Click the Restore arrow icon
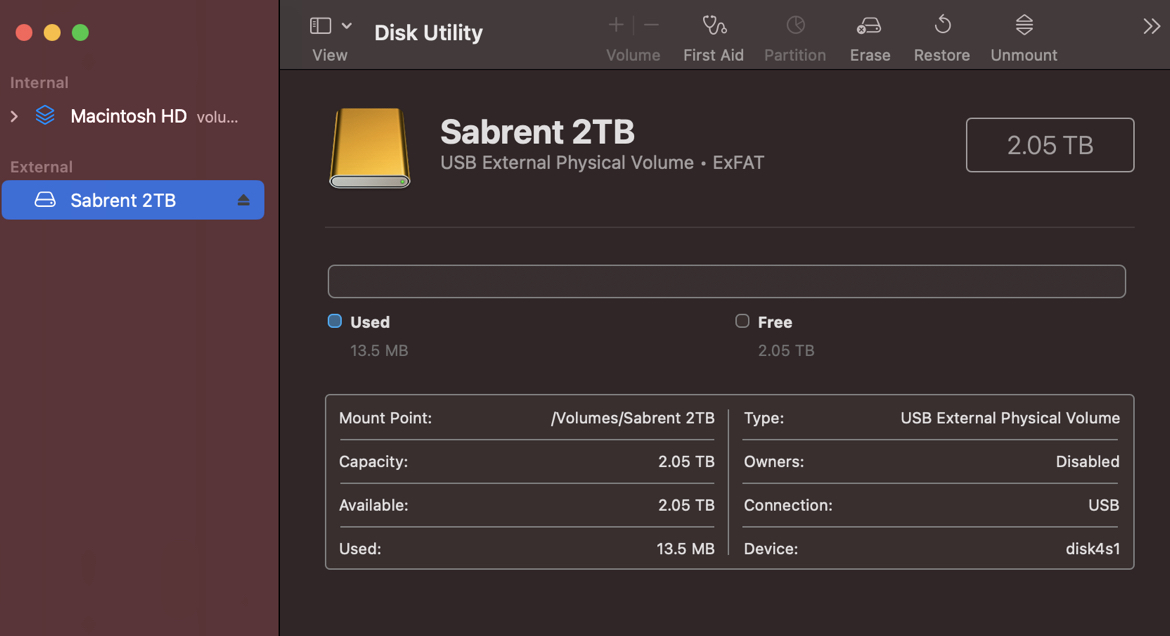Viewport: 1170px width, 636px height. click(x=942, y=25)
